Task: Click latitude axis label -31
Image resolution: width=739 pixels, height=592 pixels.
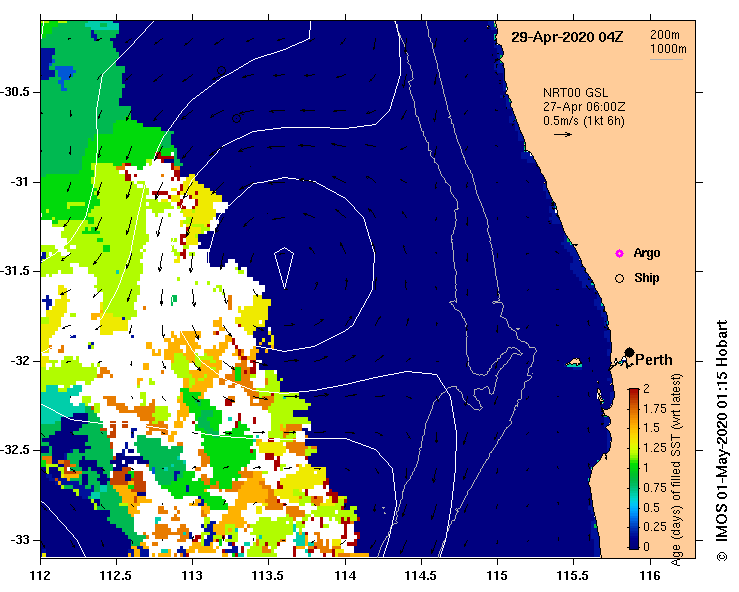Action: click(19, 181)
